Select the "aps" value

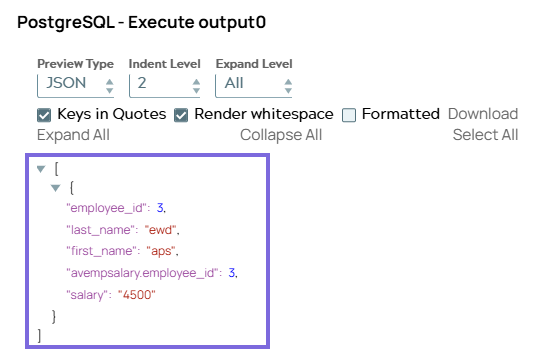click(161, 251)
